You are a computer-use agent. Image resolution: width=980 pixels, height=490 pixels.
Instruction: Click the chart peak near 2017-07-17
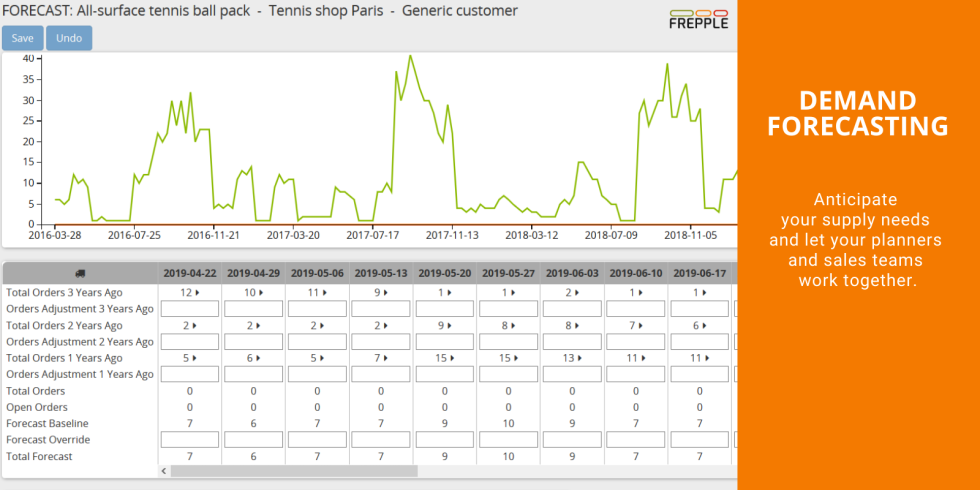tap(410, 57)
